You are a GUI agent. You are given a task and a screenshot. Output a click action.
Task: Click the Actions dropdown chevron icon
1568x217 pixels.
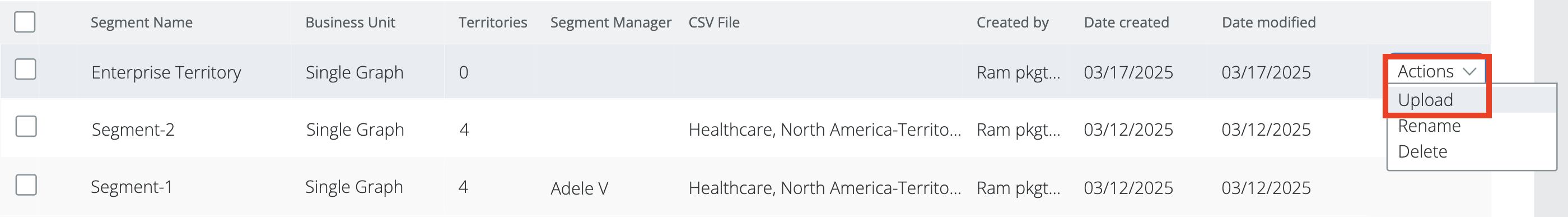click(x=1469, y=72)
